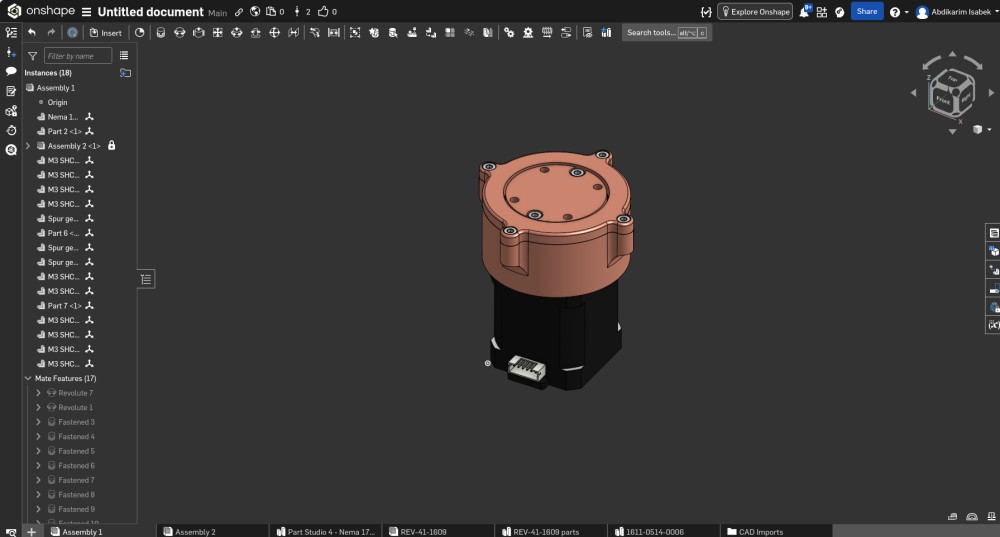Expand the Fastened 6 mate
The height and width of the screenshot is (537, 1000).
click(38, 466)
